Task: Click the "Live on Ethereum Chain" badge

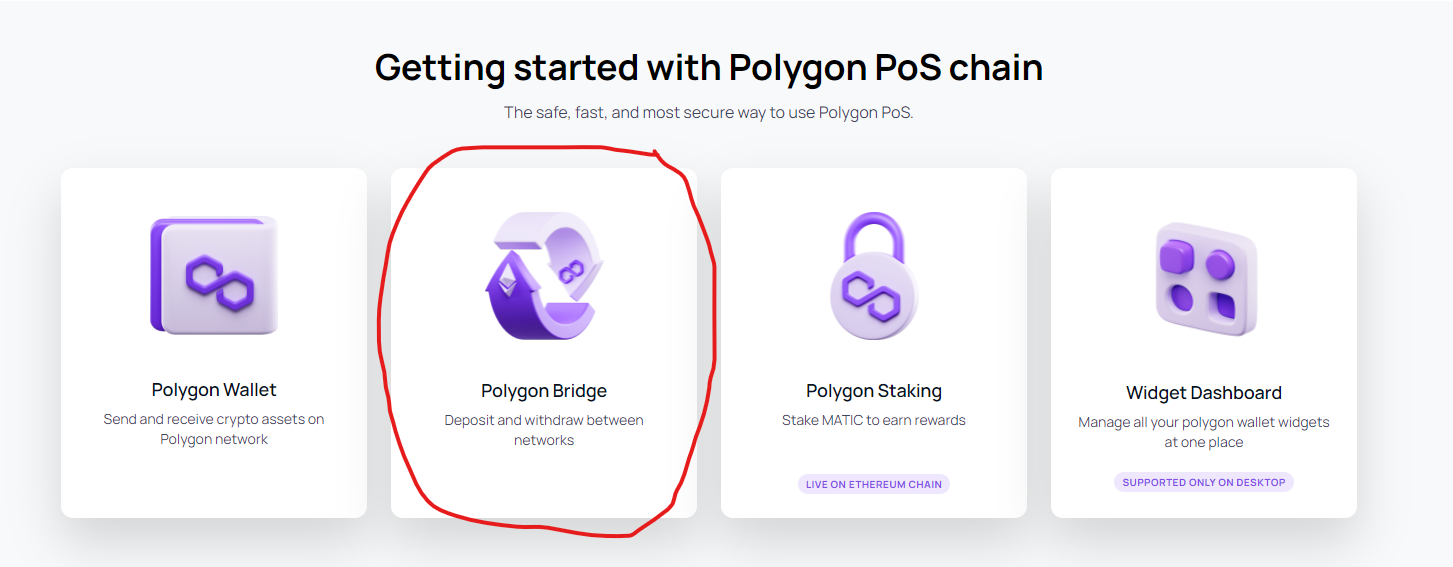Action: point(874,484)
